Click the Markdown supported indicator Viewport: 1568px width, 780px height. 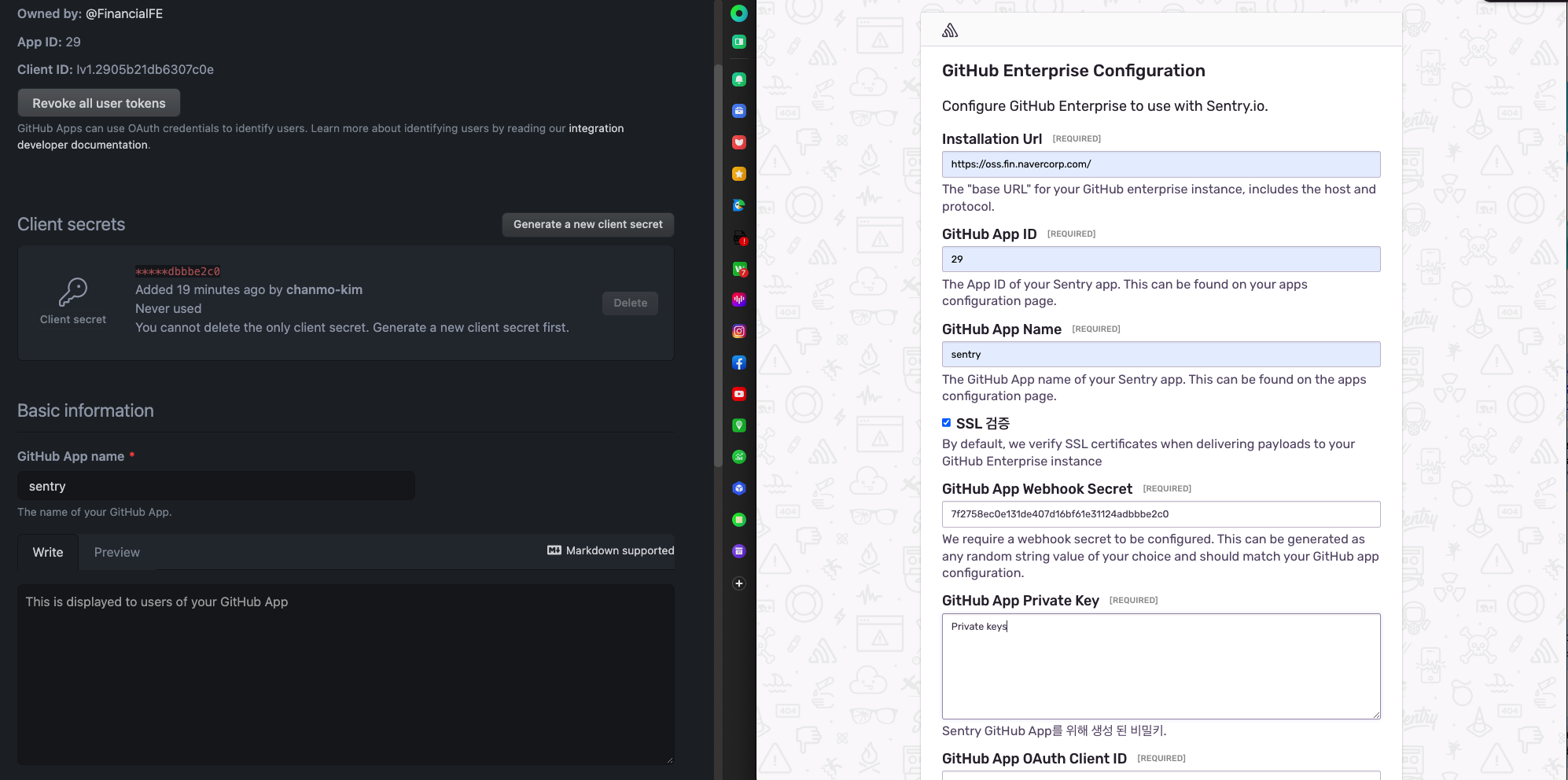(610, 550)
